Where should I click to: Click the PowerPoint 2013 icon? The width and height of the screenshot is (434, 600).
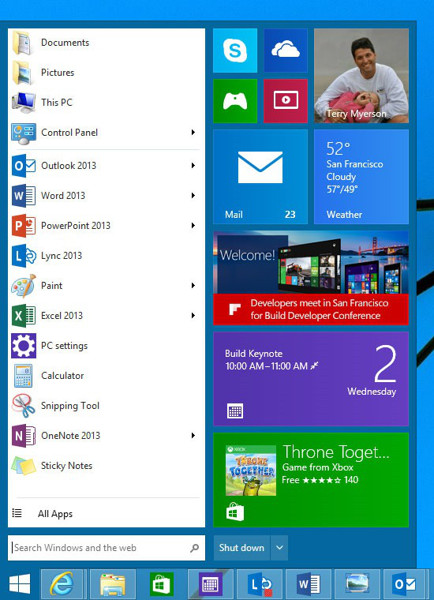tap(23, 226)
